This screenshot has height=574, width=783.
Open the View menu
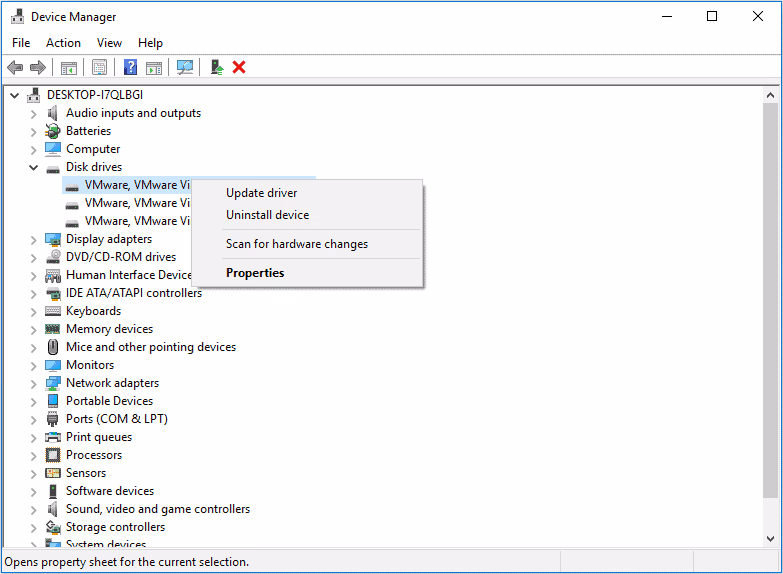[x=109, y=43]
